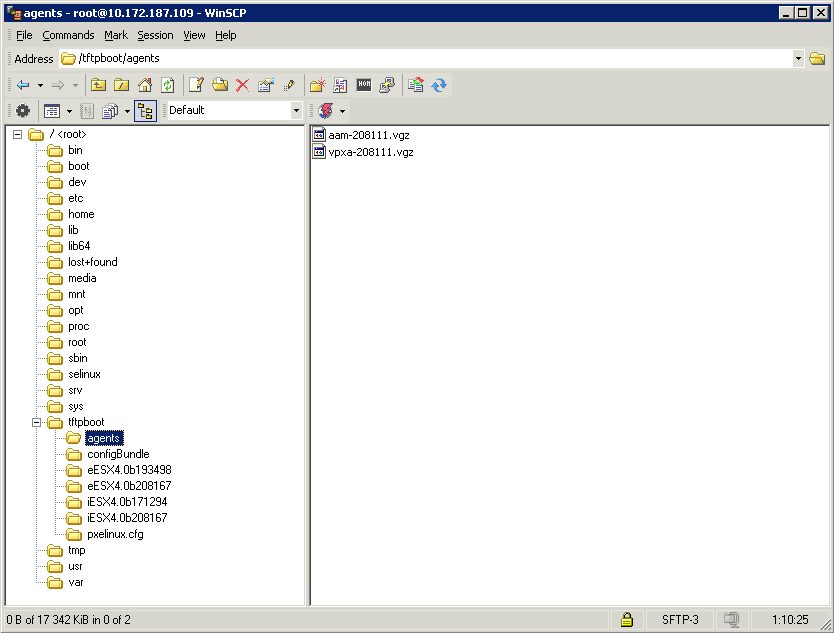Select the iESX4.0b171294 folder
The height and width of the screenshot is (633, 834).
pos(127,502)
